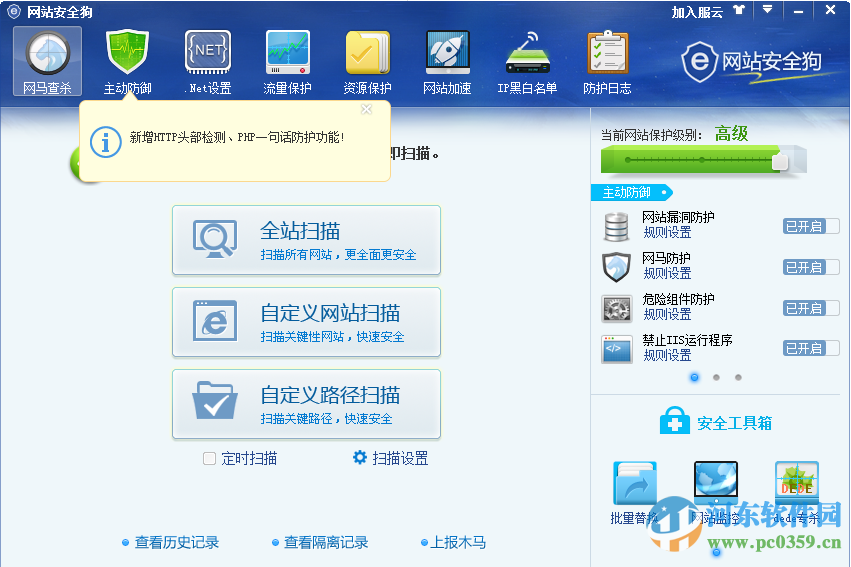Select the first protection page dot
Screen dimensions: 851x567
point(695,377)
